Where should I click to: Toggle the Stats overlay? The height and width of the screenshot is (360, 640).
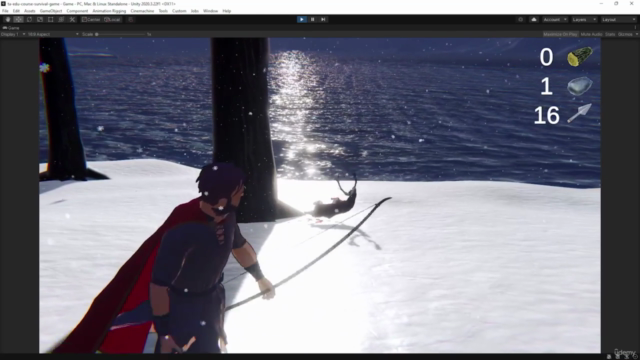(610, 34)
